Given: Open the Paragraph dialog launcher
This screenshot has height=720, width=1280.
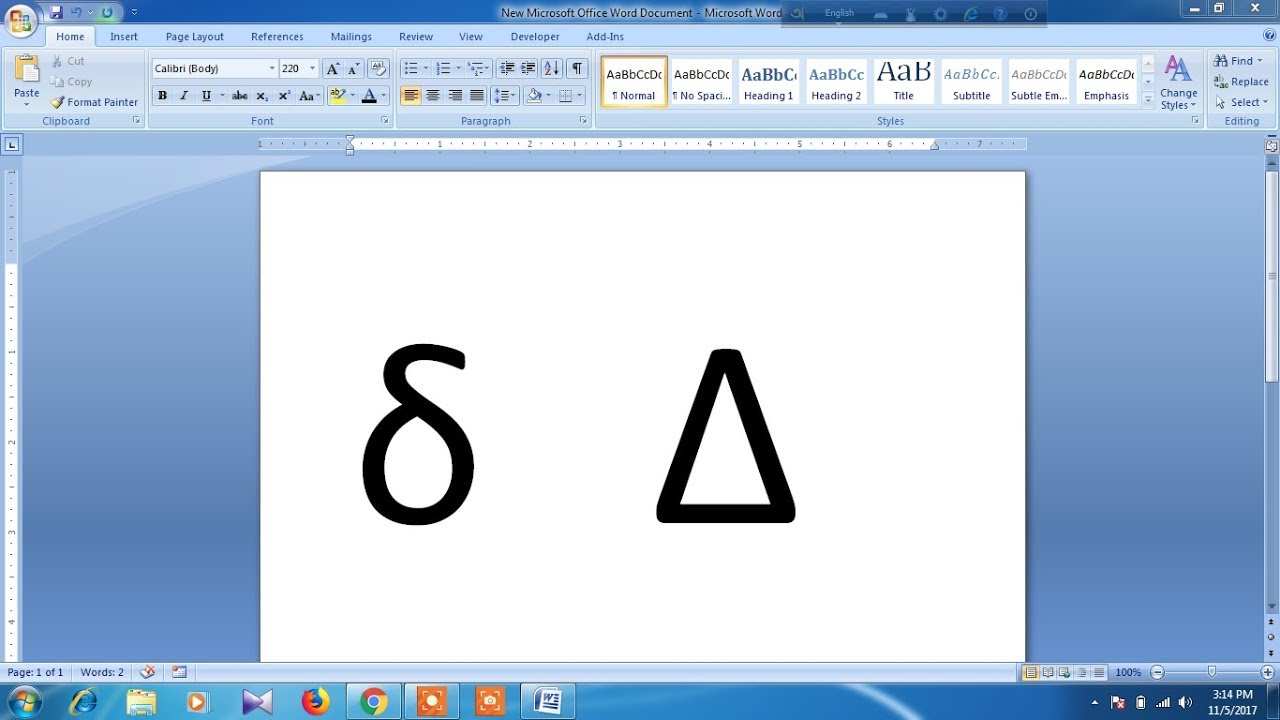Looking at the screenshot, I should [x=584, y=120].
